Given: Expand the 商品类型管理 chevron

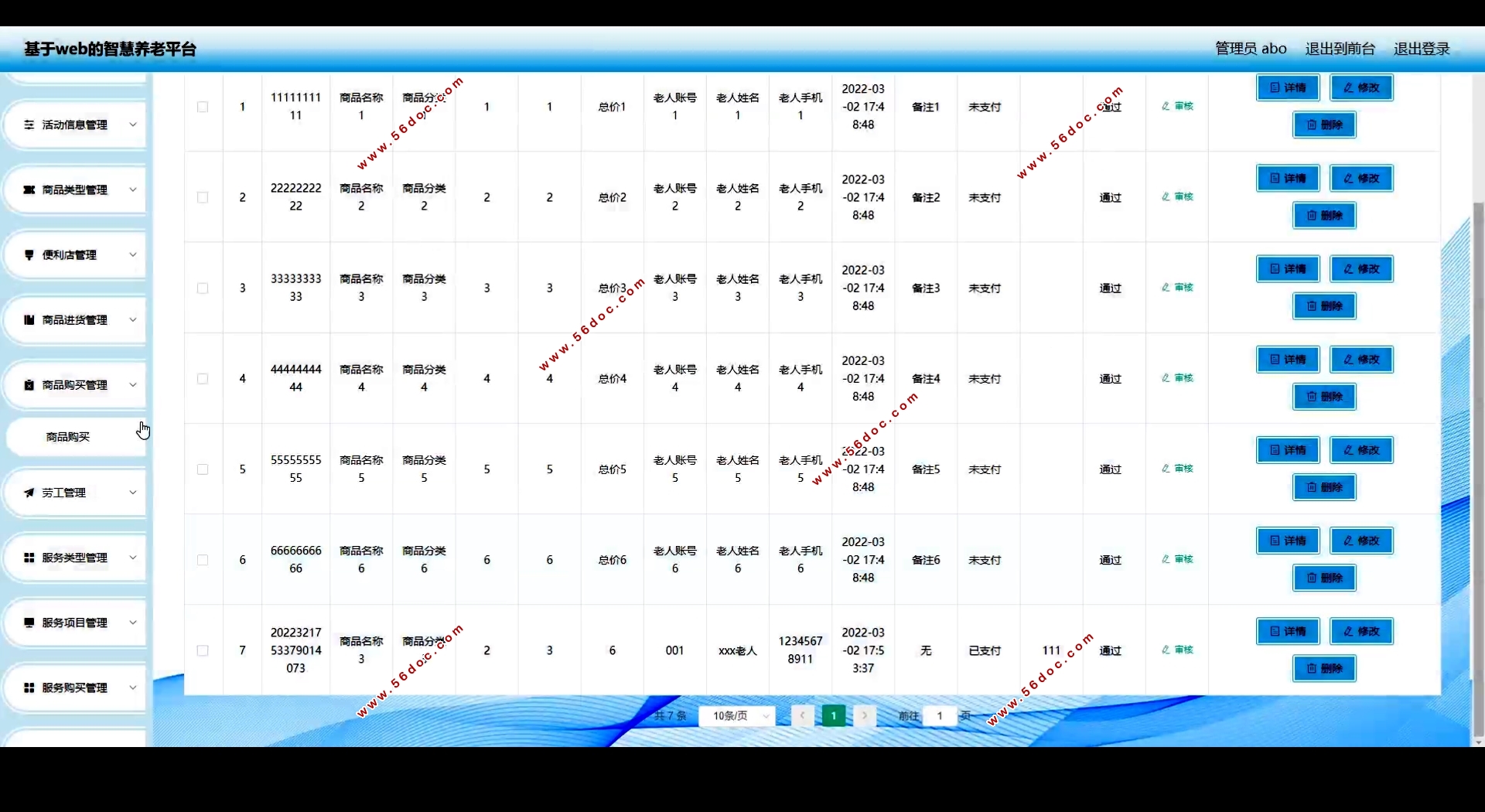Looking at the screenshot, I should (x=132, y=189).
